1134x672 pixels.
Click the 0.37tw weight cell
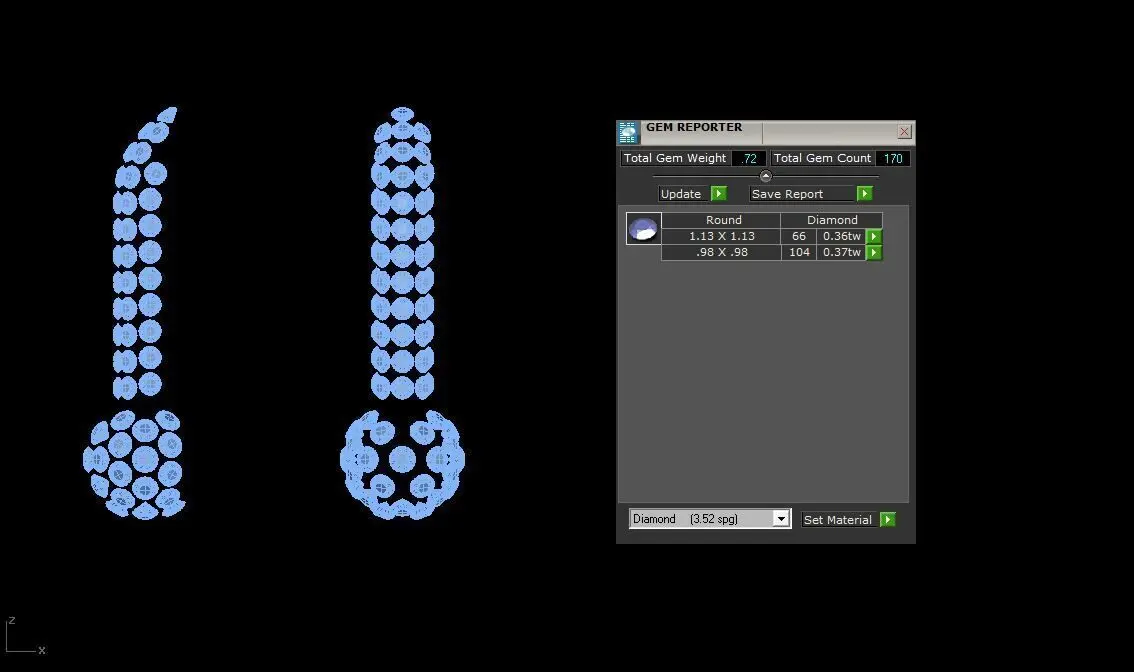coord(841,252)
